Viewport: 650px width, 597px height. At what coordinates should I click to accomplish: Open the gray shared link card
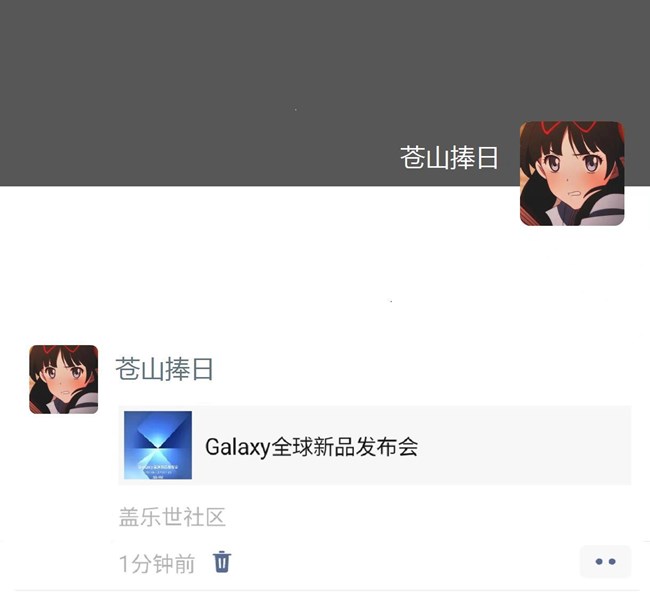pos(375,445)
